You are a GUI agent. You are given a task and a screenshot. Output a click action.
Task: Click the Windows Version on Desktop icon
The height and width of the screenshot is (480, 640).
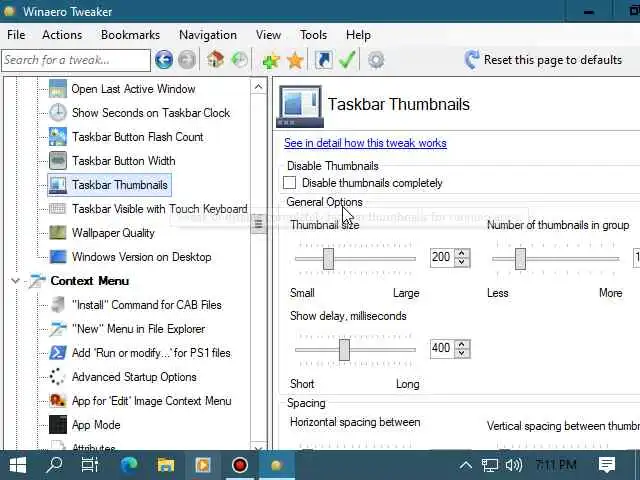(58, 257)
